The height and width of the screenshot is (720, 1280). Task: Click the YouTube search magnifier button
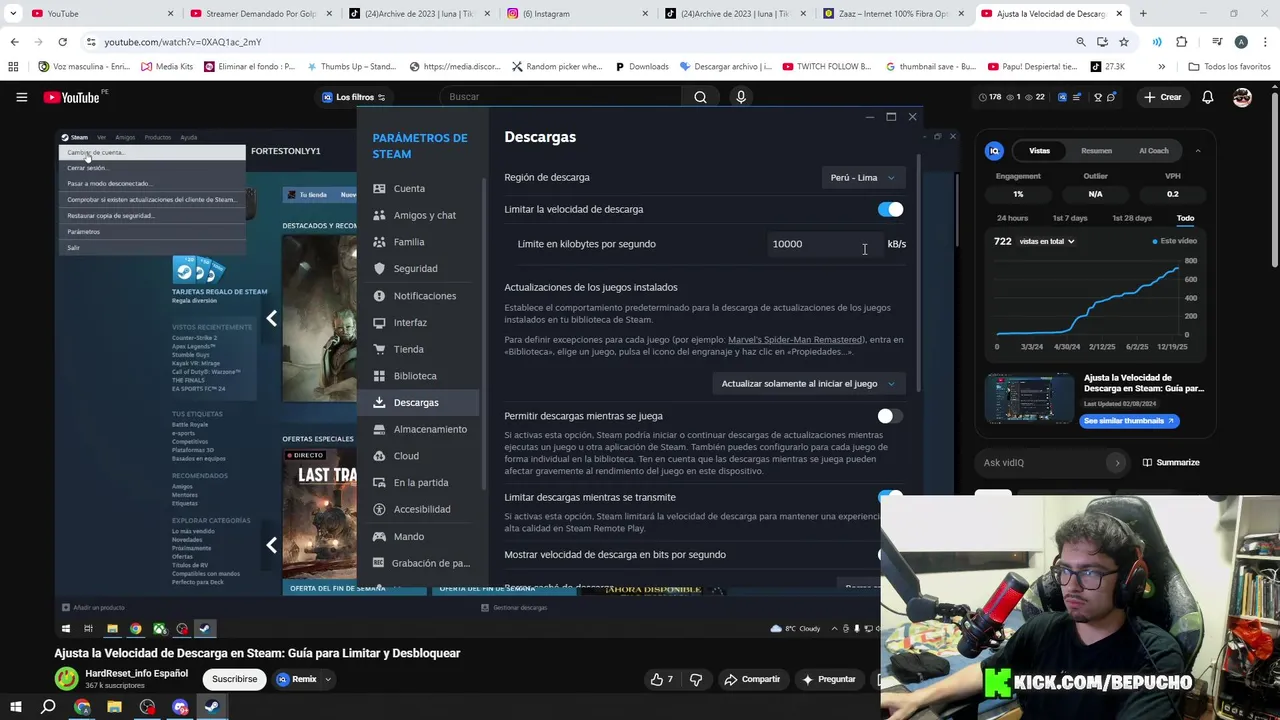point(700,97)
